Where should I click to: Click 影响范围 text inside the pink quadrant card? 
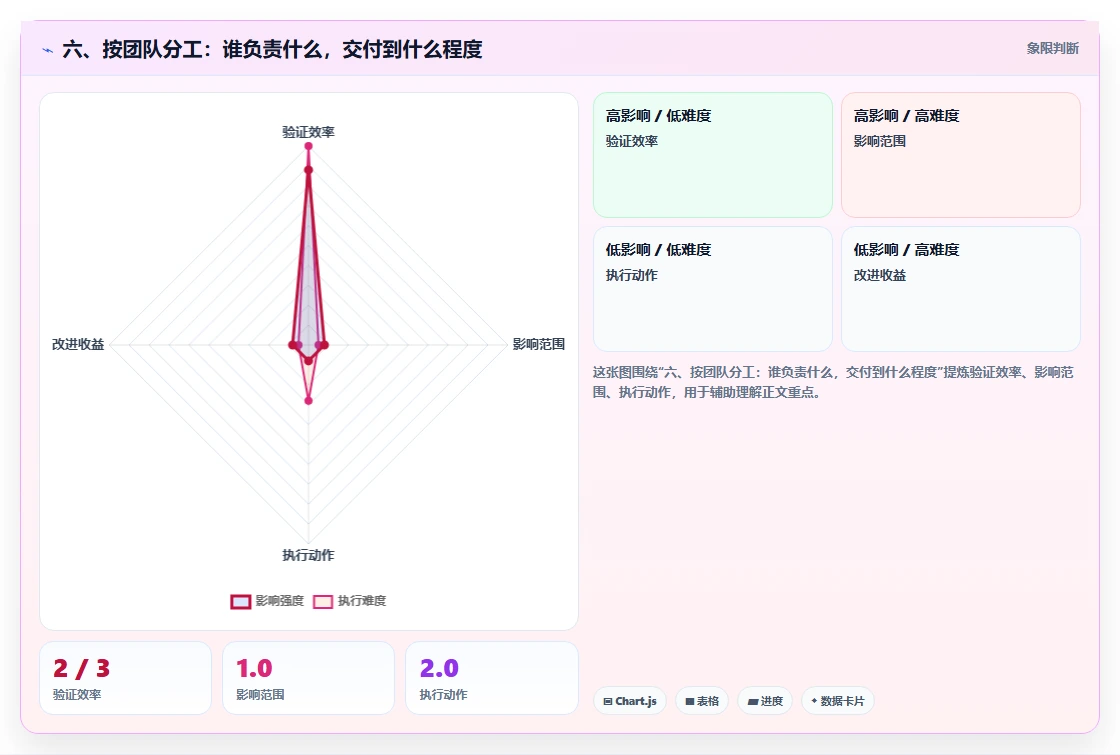880,141
